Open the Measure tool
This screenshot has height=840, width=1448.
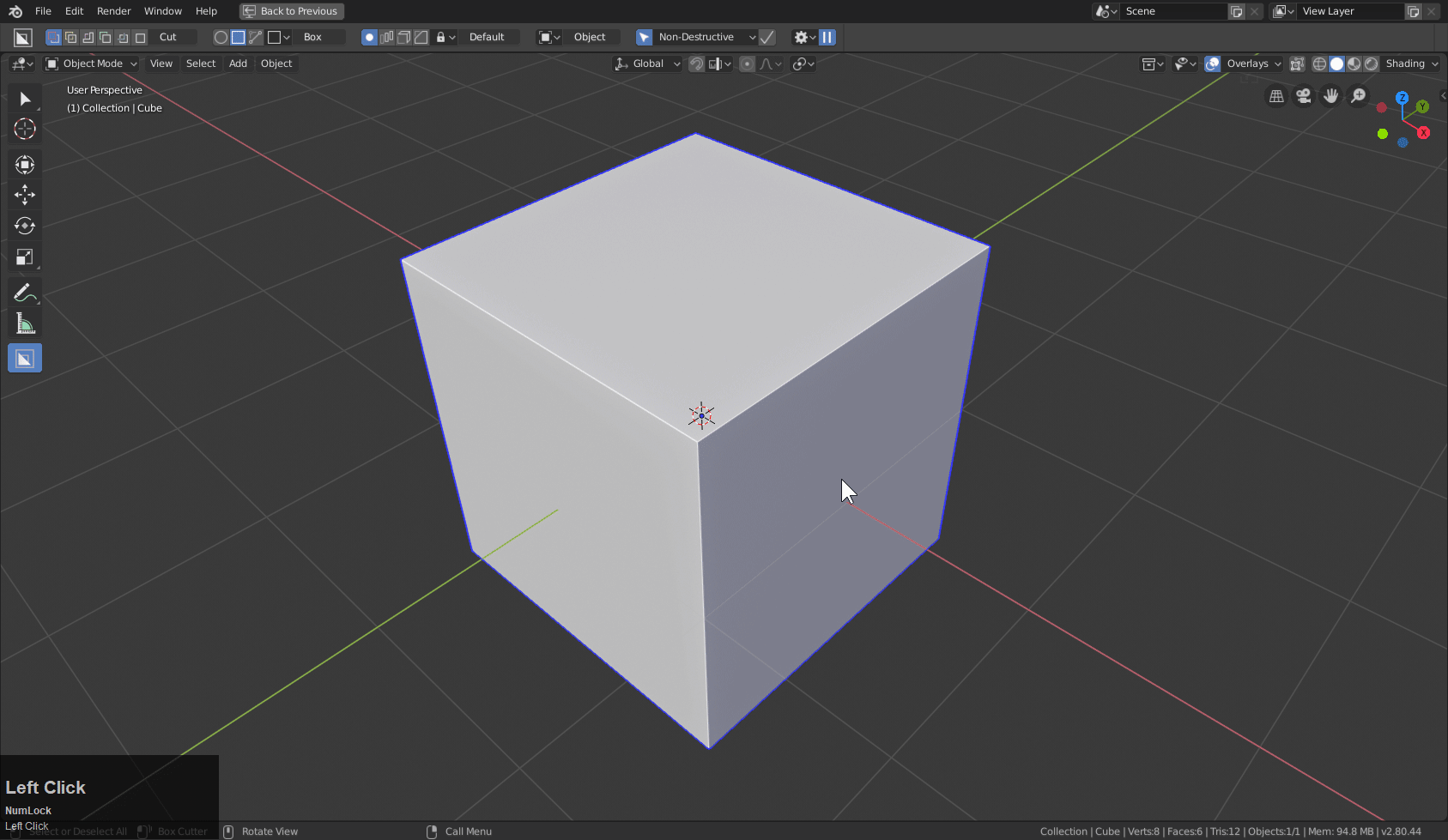pos(24,323)
